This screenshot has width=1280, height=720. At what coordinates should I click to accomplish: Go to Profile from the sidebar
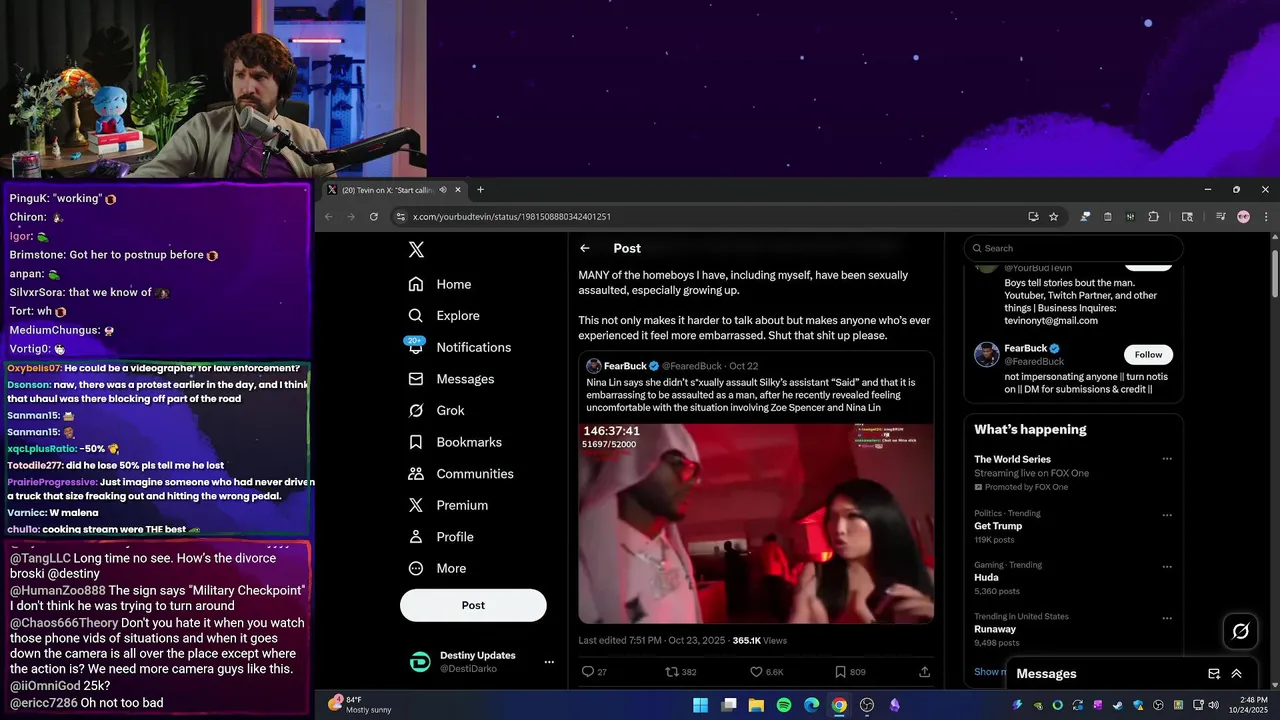(x=440, y=537)
